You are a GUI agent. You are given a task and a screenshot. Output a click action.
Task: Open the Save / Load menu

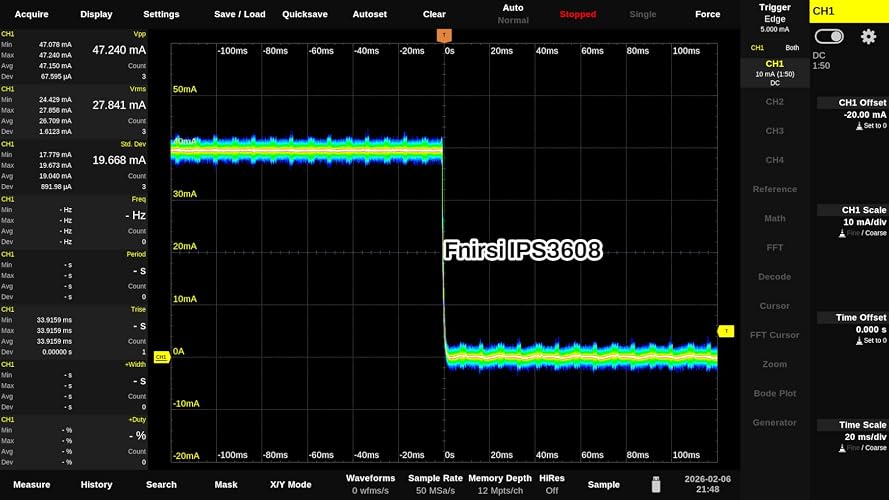tap(240, 14)
